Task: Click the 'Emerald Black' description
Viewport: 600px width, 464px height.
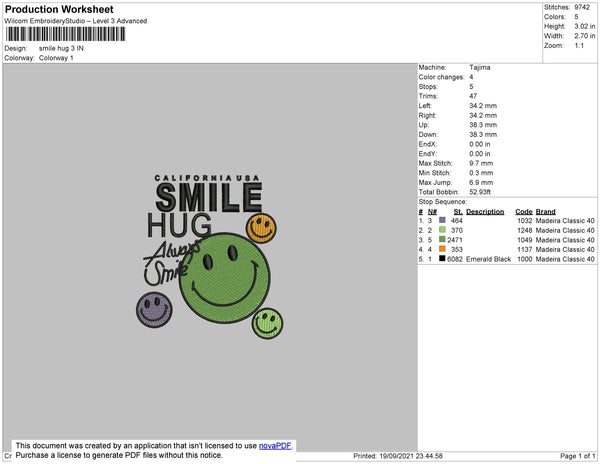Action: click(488, 259)
